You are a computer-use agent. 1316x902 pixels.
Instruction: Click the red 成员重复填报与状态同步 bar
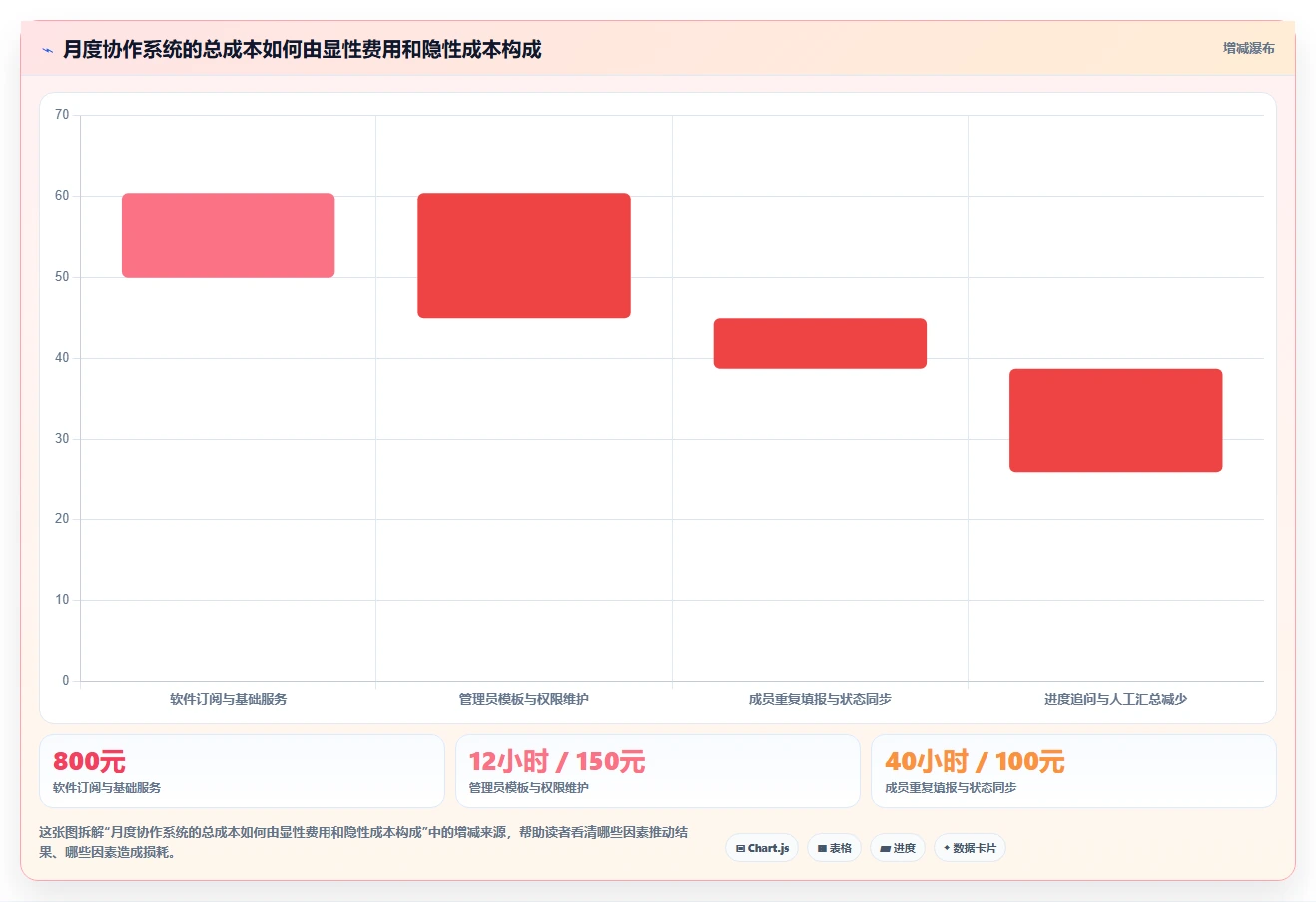tap(820, 343)
